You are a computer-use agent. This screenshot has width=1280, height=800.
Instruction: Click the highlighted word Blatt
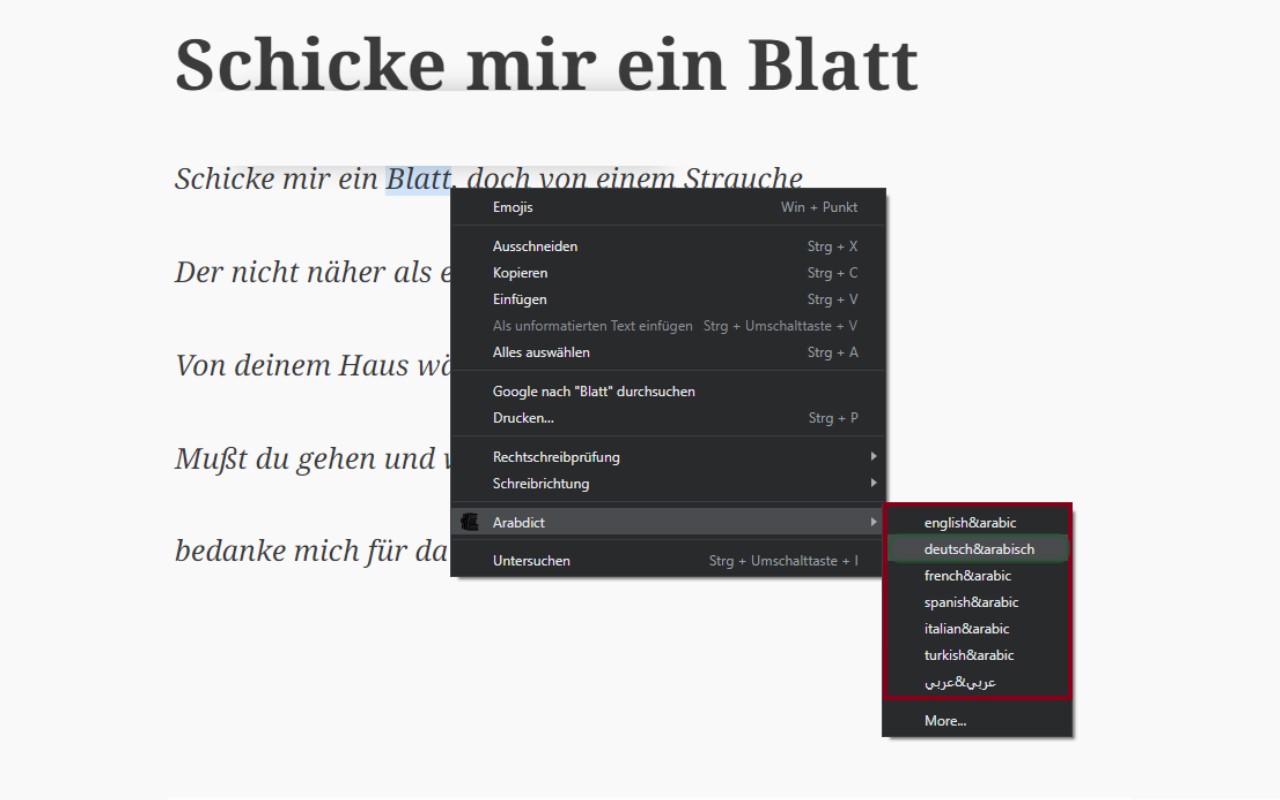click(418, 180)
